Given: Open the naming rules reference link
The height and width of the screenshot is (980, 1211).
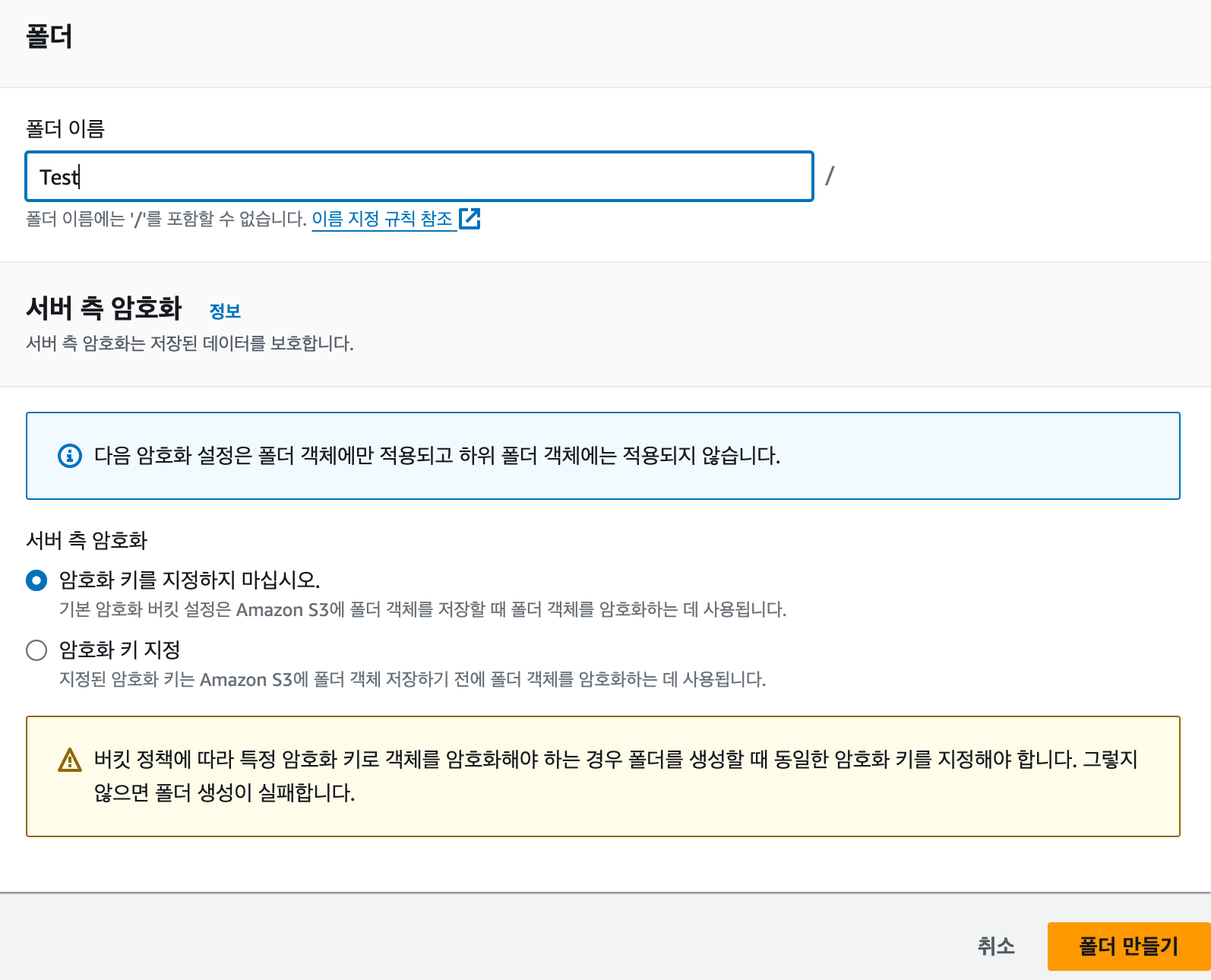Looking at the screenshot, I should [382, 219].
